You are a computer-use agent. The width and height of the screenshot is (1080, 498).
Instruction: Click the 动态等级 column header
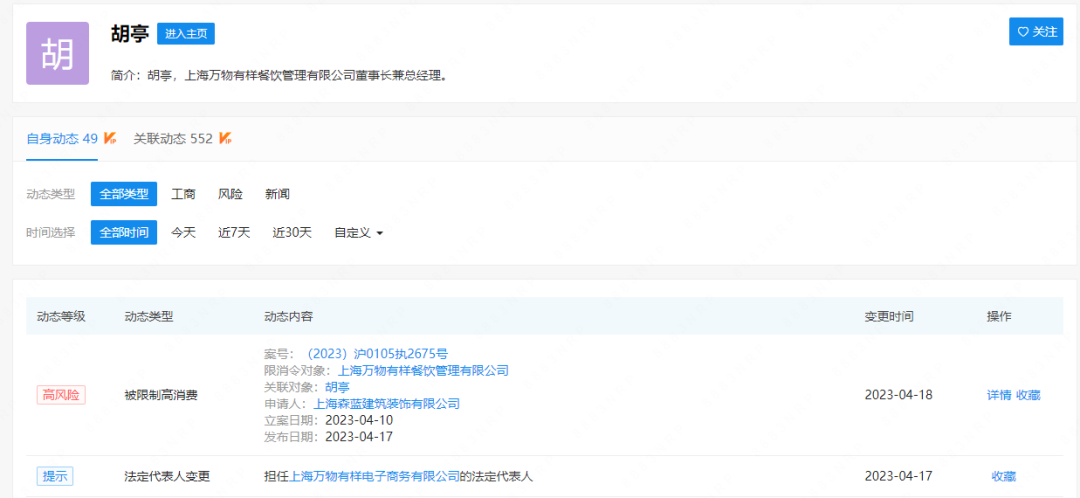coord(61,316)
